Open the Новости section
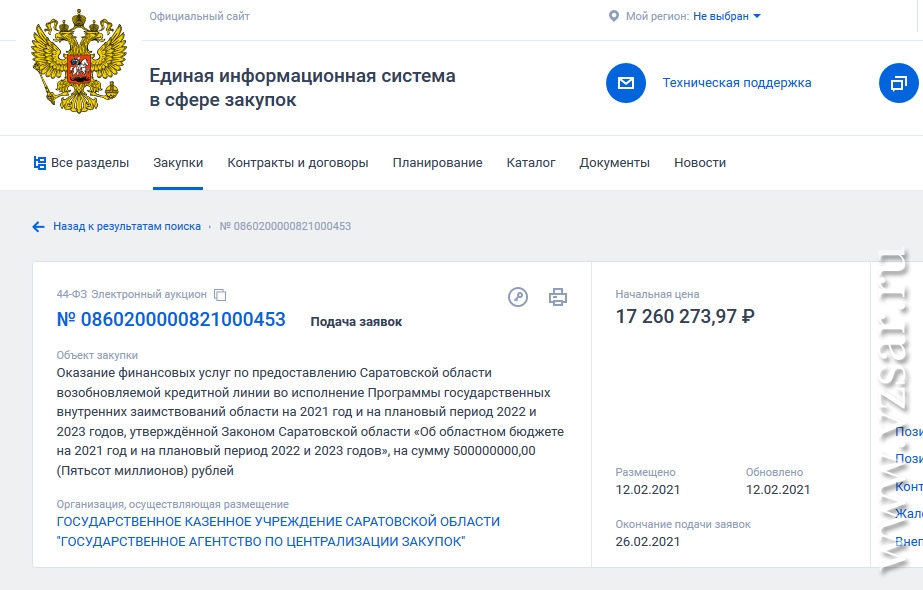 (700, 163)
